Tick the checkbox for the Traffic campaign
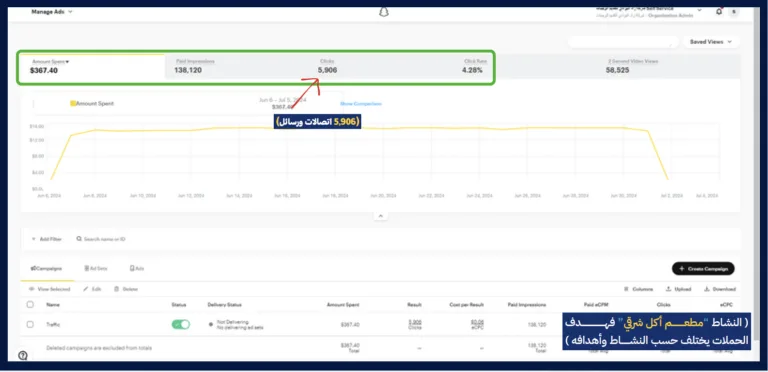 click(x=30, y=324)
